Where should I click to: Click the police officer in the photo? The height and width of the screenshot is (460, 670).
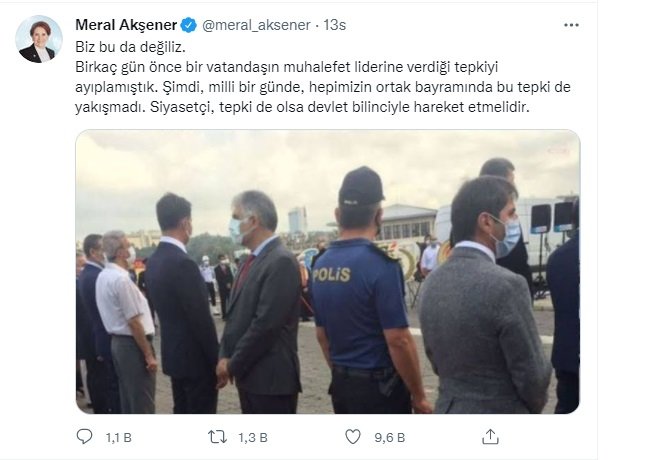362,290
